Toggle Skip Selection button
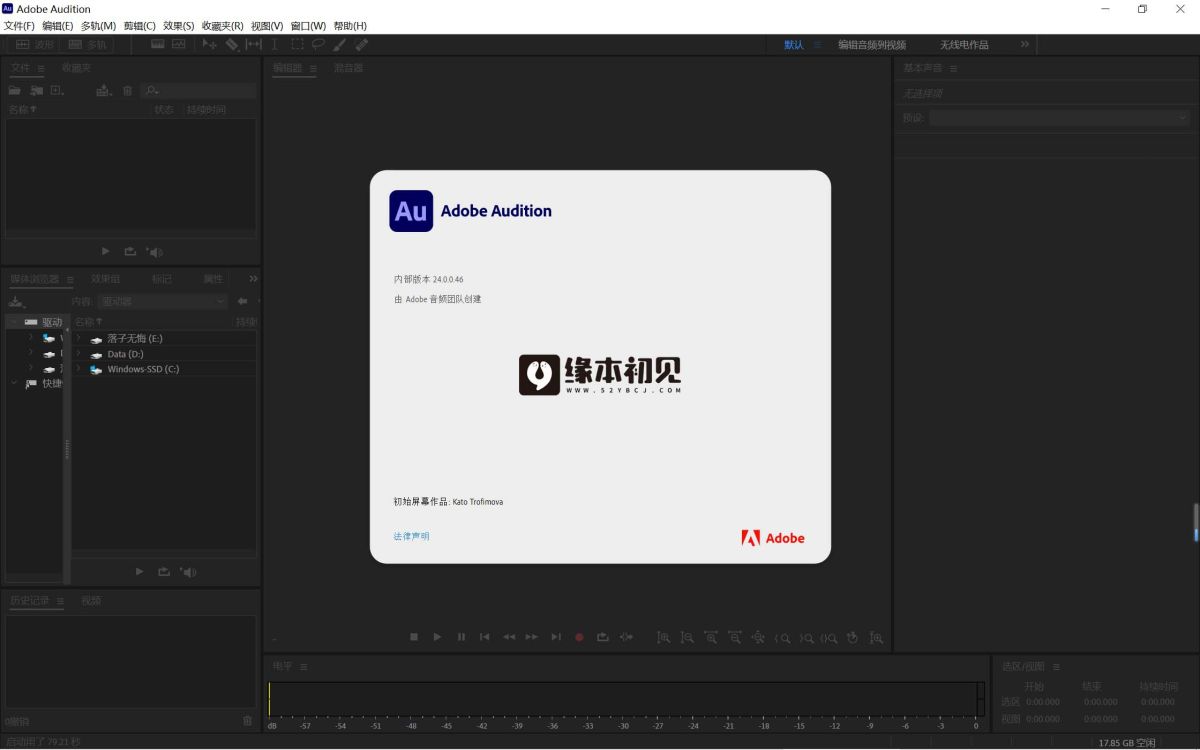The image size is (1200, 750). 626,637
